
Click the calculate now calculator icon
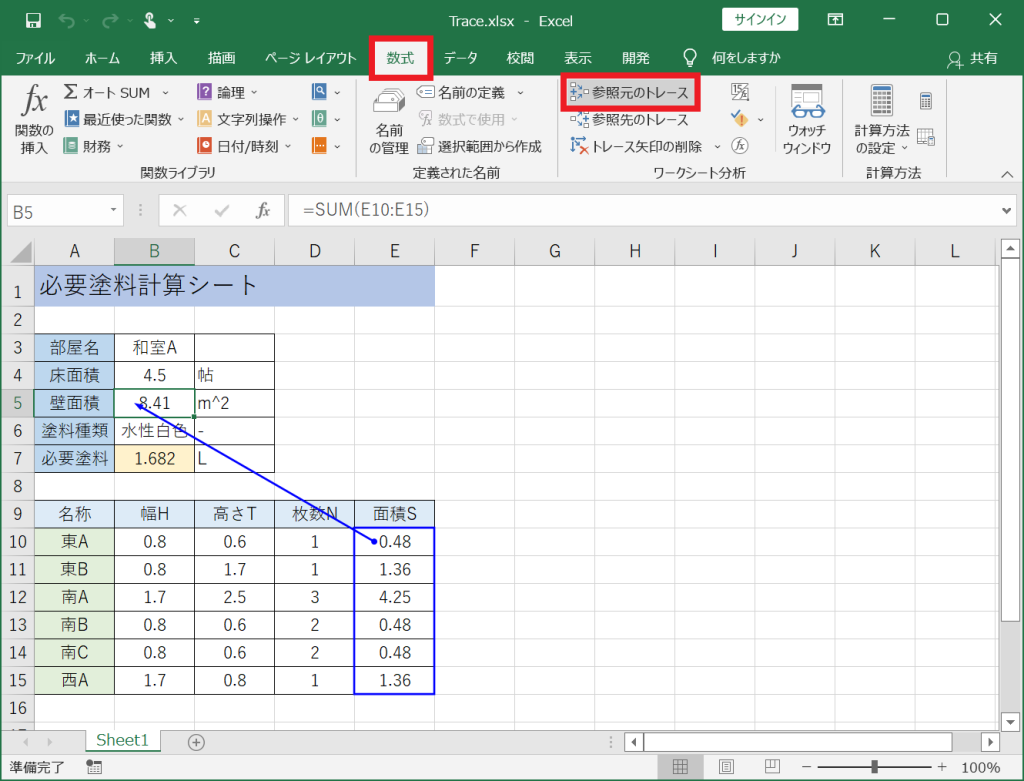coord(925,101)
